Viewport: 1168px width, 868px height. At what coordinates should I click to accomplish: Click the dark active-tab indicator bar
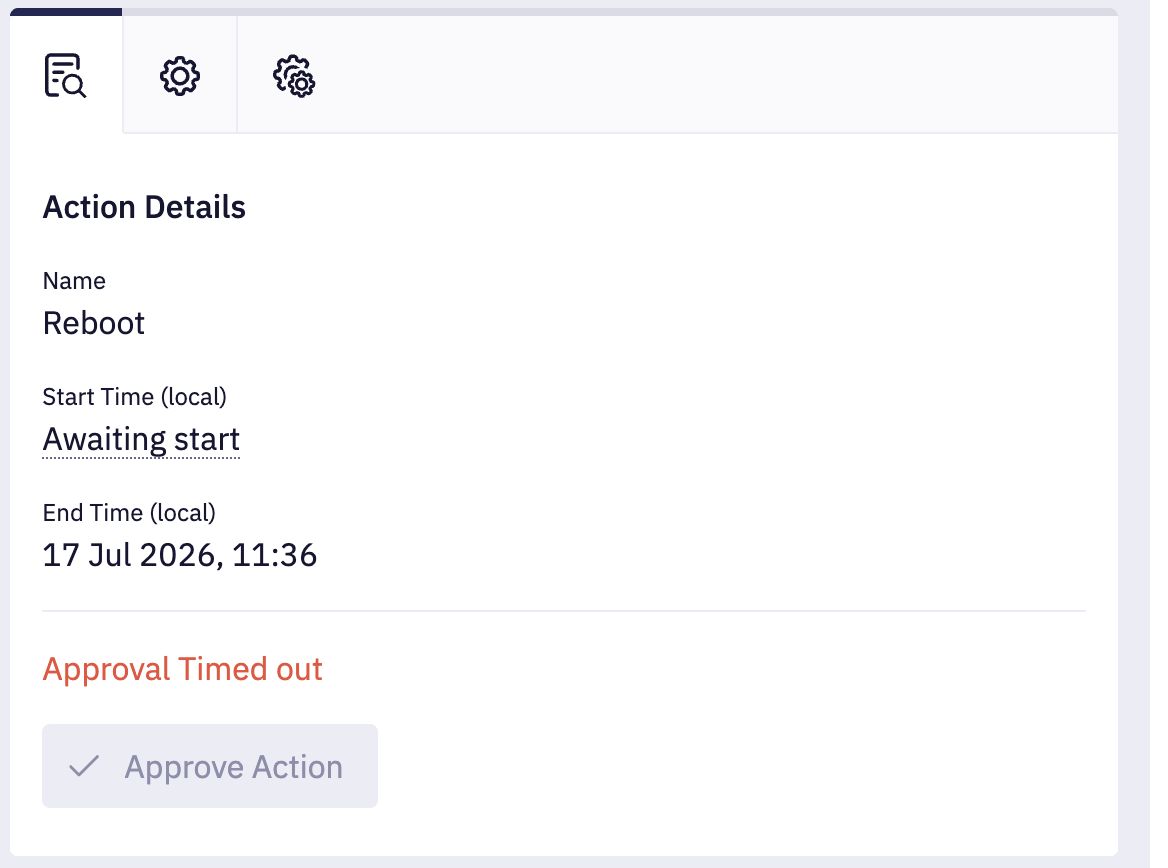click(x=66, y=12)
